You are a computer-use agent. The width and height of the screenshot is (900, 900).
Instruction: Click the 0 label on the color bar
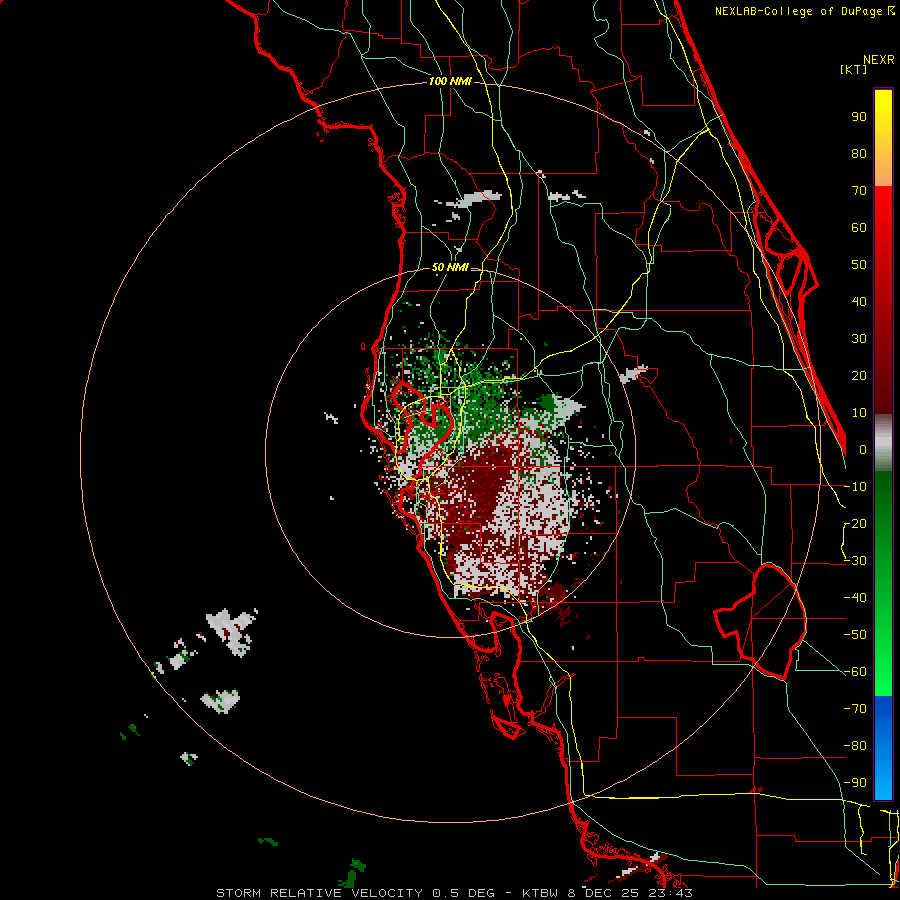click(863, 450)
